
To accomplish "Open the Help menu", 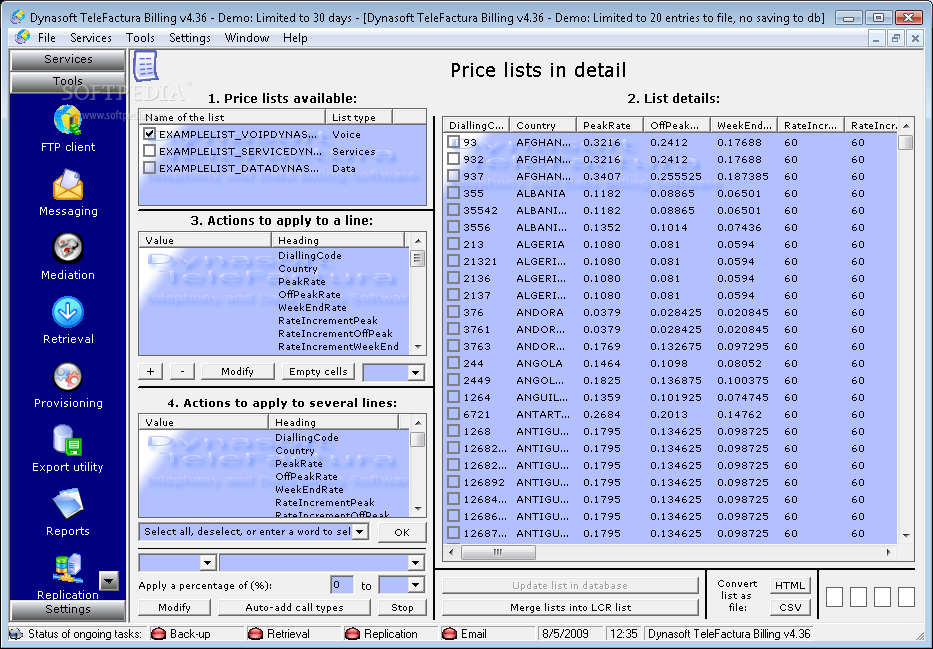I will tap(295, 38).
